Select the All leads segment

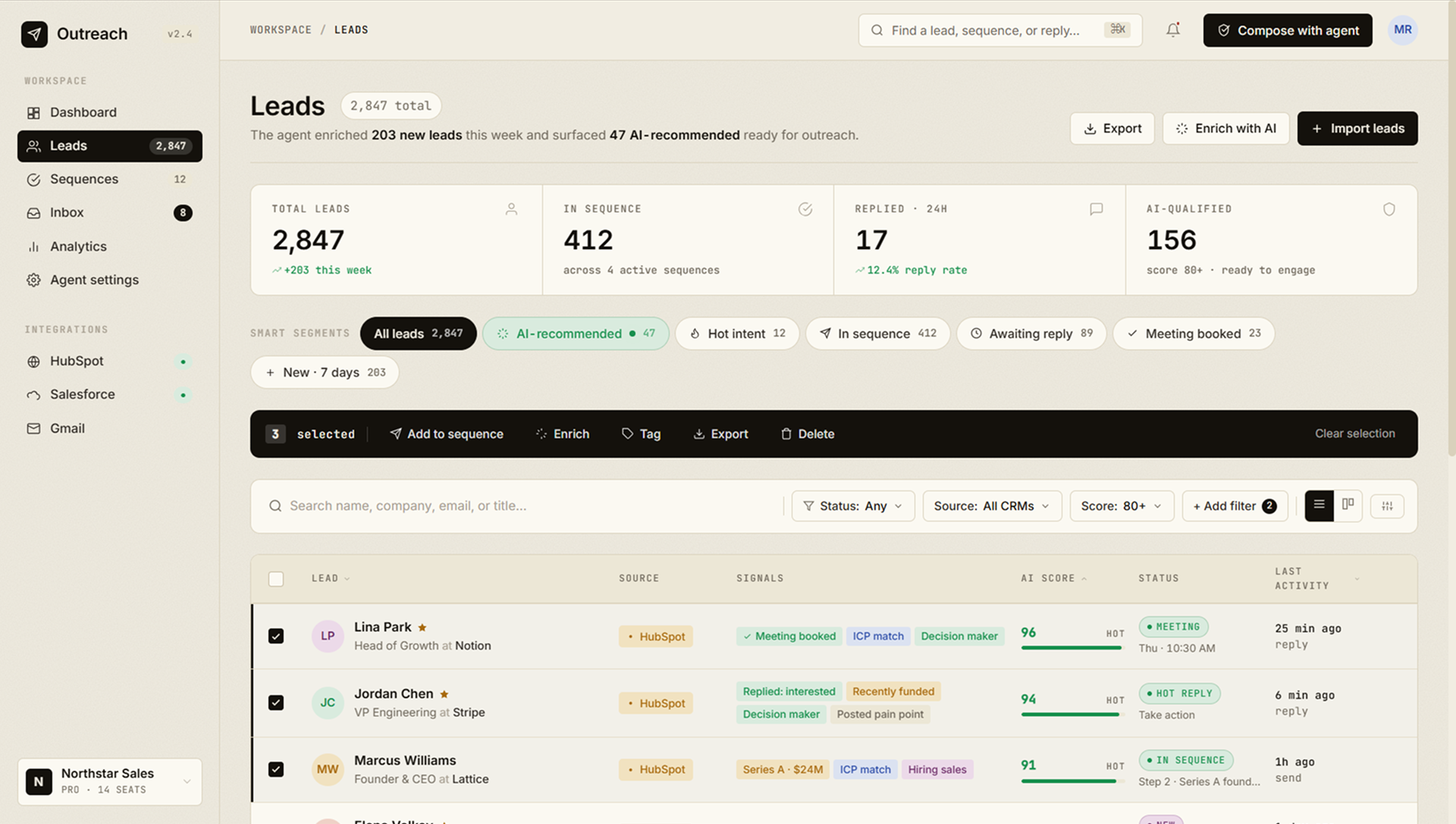418,334
